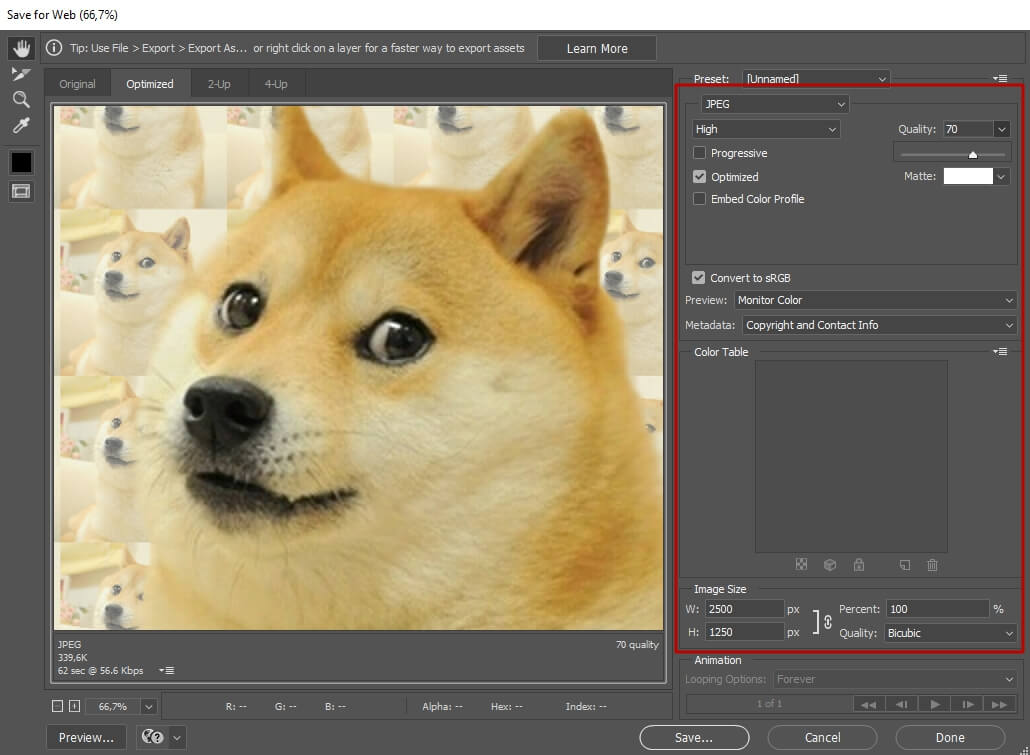Click the dog image preview
The image size is (1030, 755).
pos(359,368)
